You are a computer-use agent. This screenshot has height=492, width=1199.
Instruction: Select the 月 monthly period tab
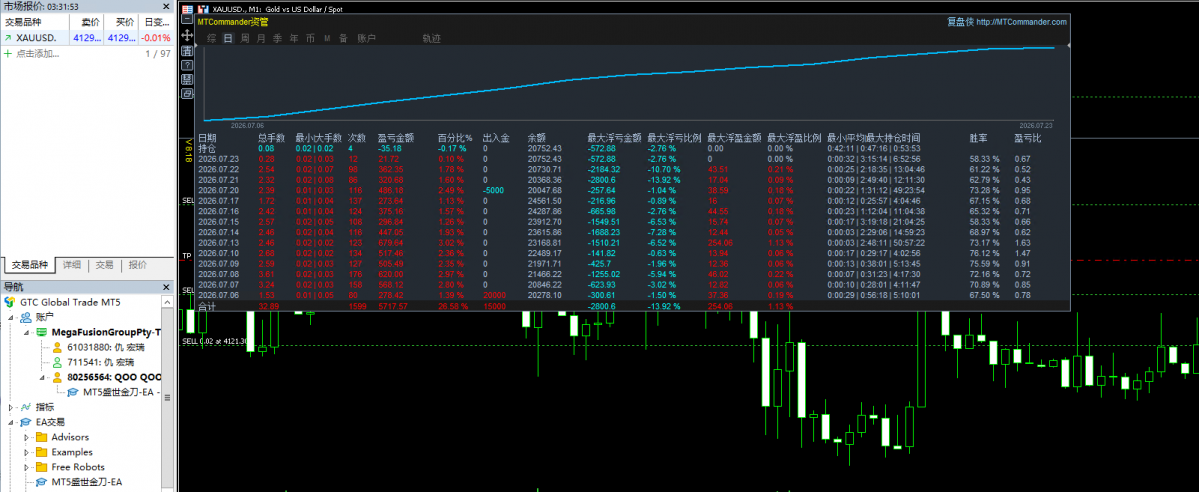click(262, 37)
